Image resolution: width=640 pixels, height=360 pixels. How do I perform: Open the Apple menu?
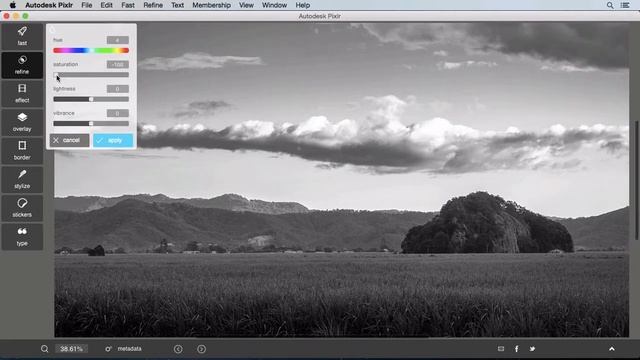tap(13, 5)
